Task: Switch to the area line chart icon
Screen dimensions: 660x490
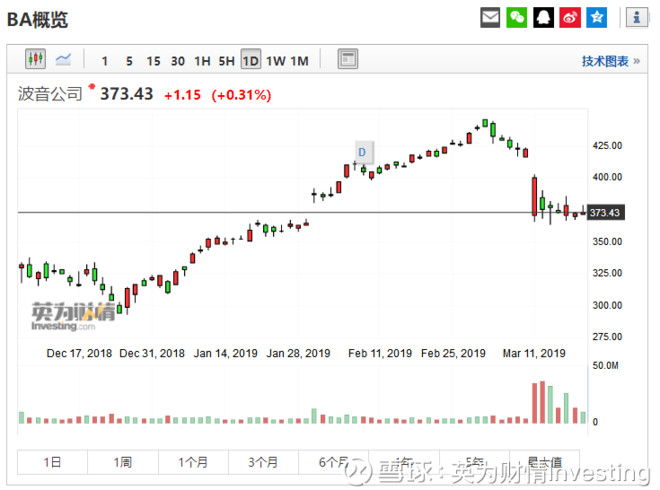Action: pos(63,59)
